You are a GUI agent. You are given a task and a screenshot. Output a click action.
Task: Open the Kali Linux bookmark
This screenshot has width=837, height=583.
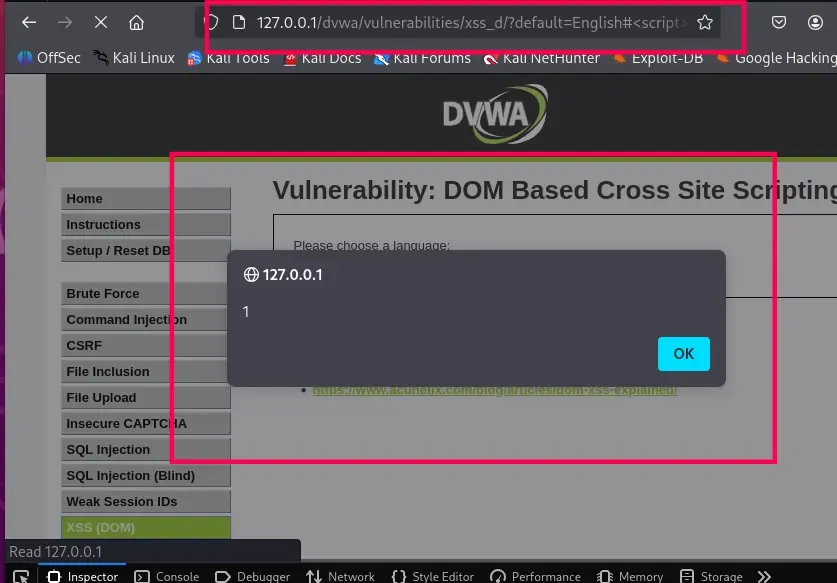pos(133,58)
